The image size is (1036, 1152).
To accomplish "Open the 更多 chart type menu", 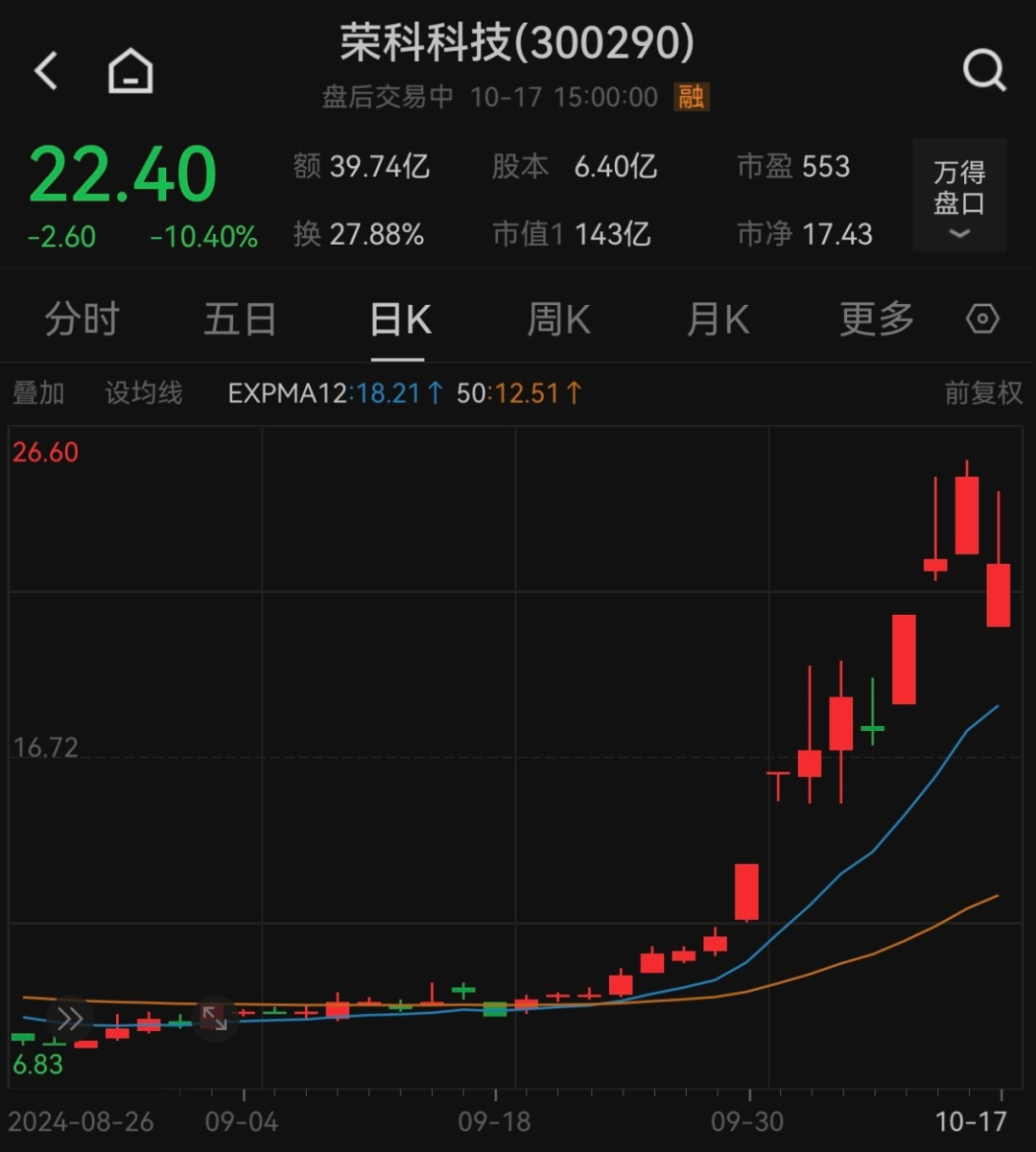I will tap(874, 319).
